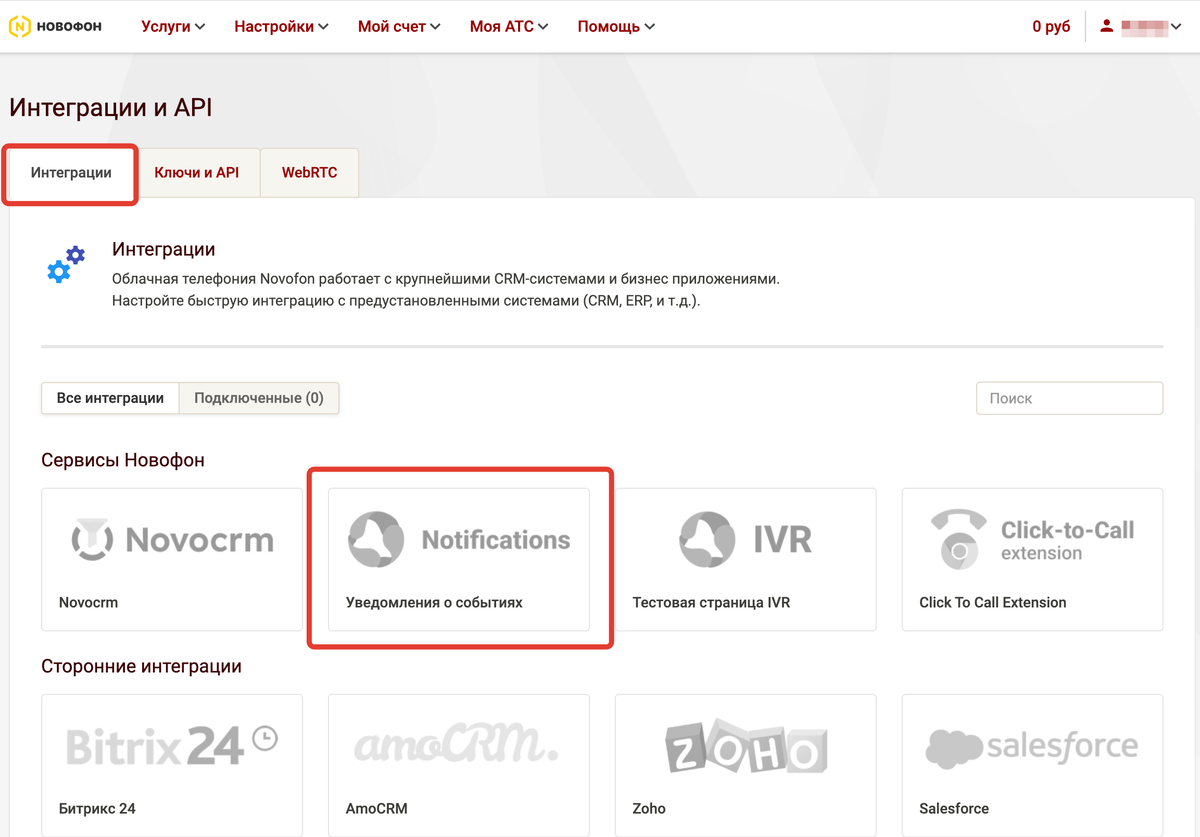The image size is (1200, 837).
Task: Click the Тестовая страница IVR label
Action: coord(711,602)
